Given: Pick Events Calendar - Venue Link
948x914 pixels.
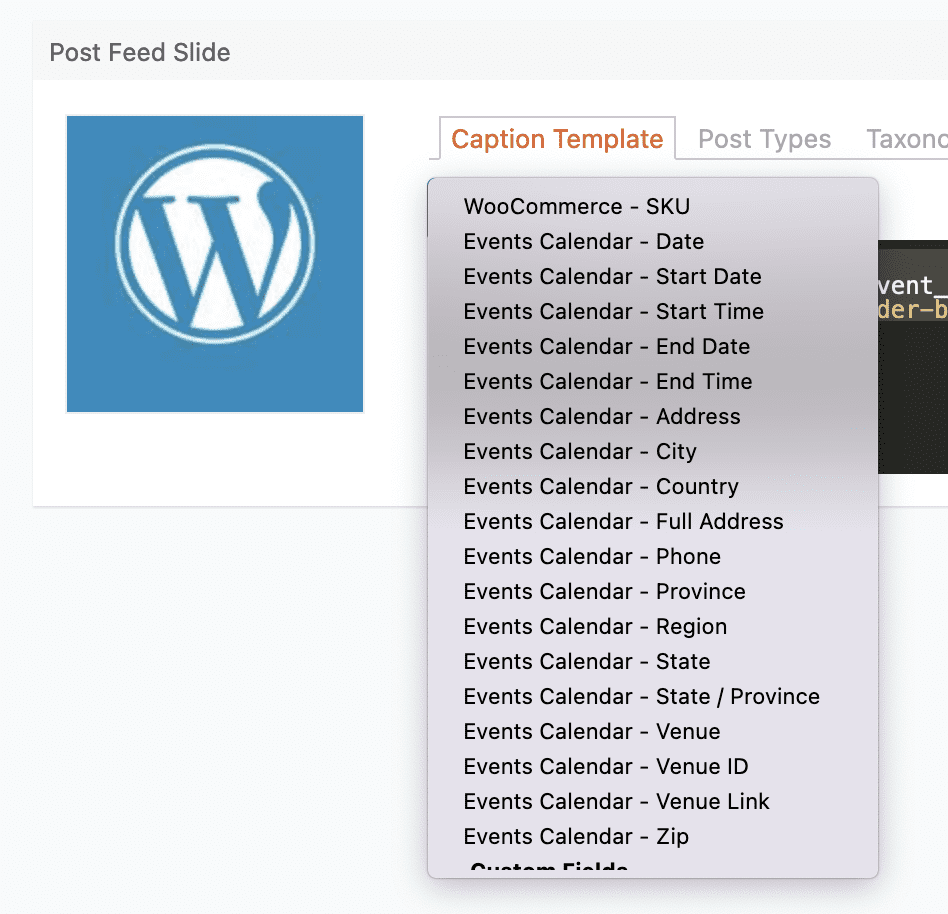Looking at the screenshot, I should 652,803.
